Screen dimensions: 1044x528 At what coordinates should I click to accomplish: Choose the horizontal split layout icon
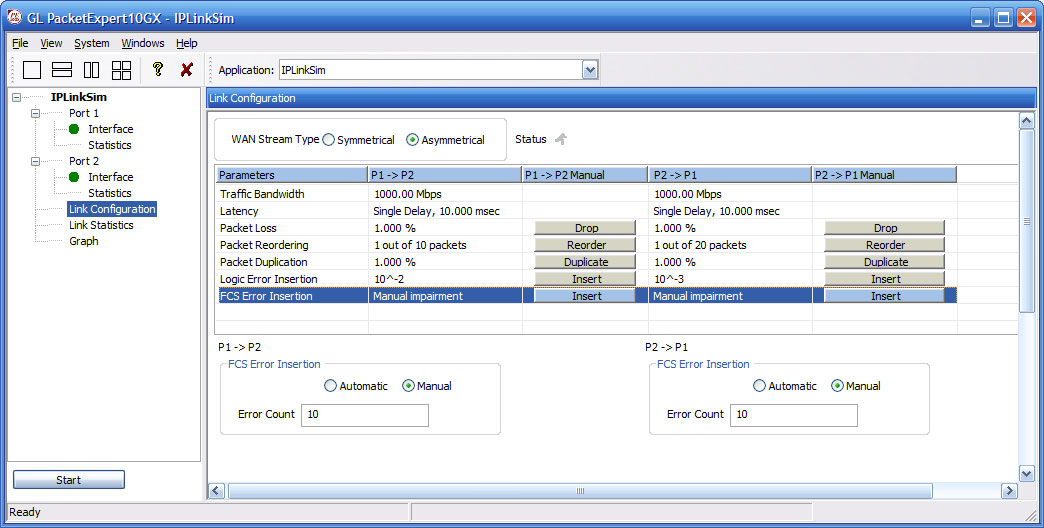coord(62,70)
